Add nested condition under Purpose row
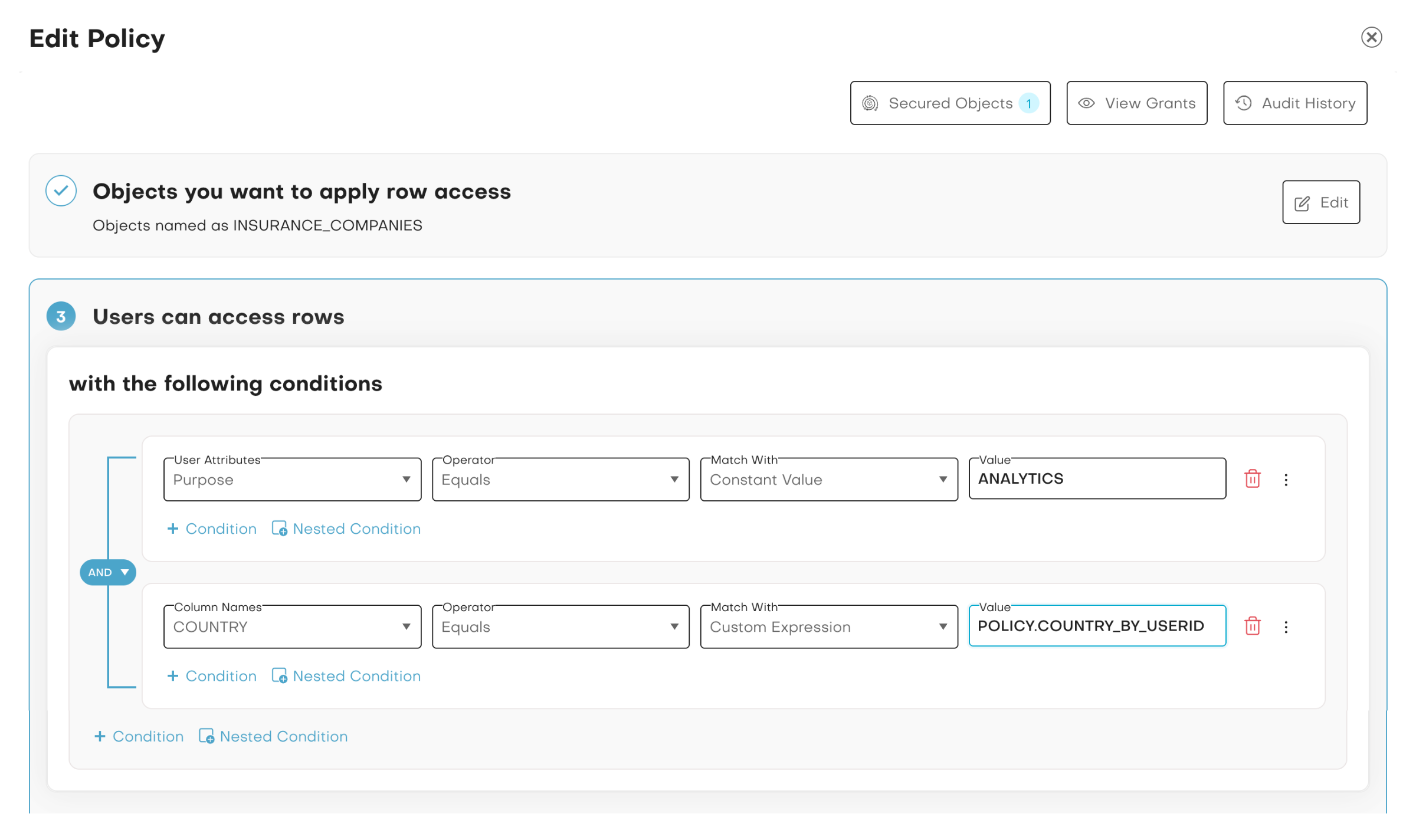 [346, 529]
